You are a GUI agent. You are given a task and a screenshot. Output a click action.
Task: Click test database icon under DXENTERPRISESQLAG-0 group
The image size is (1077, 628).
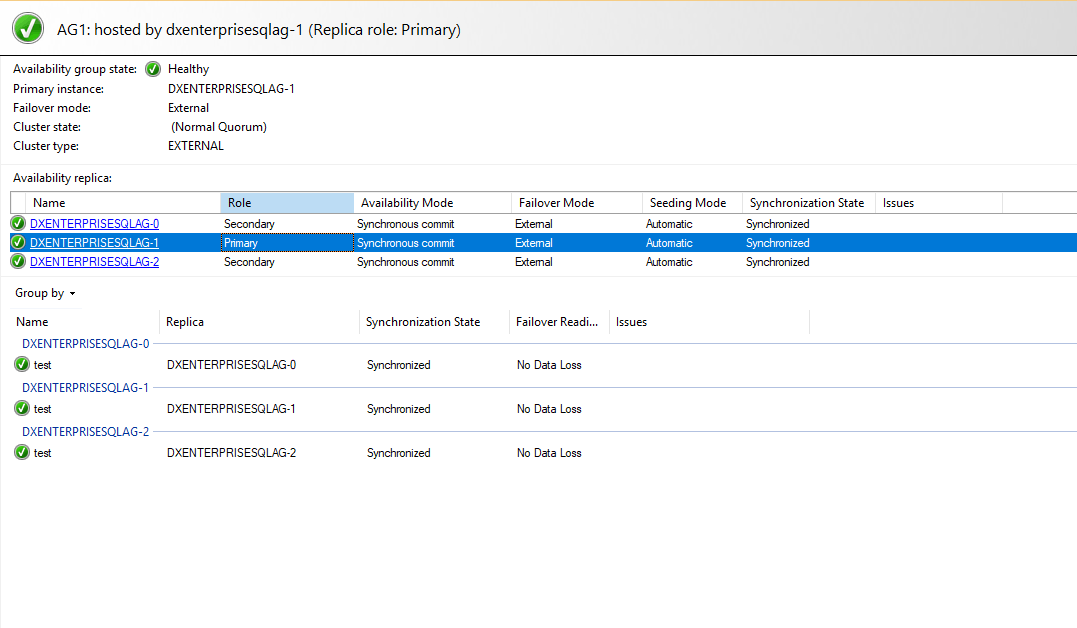(x=22, y=365)
